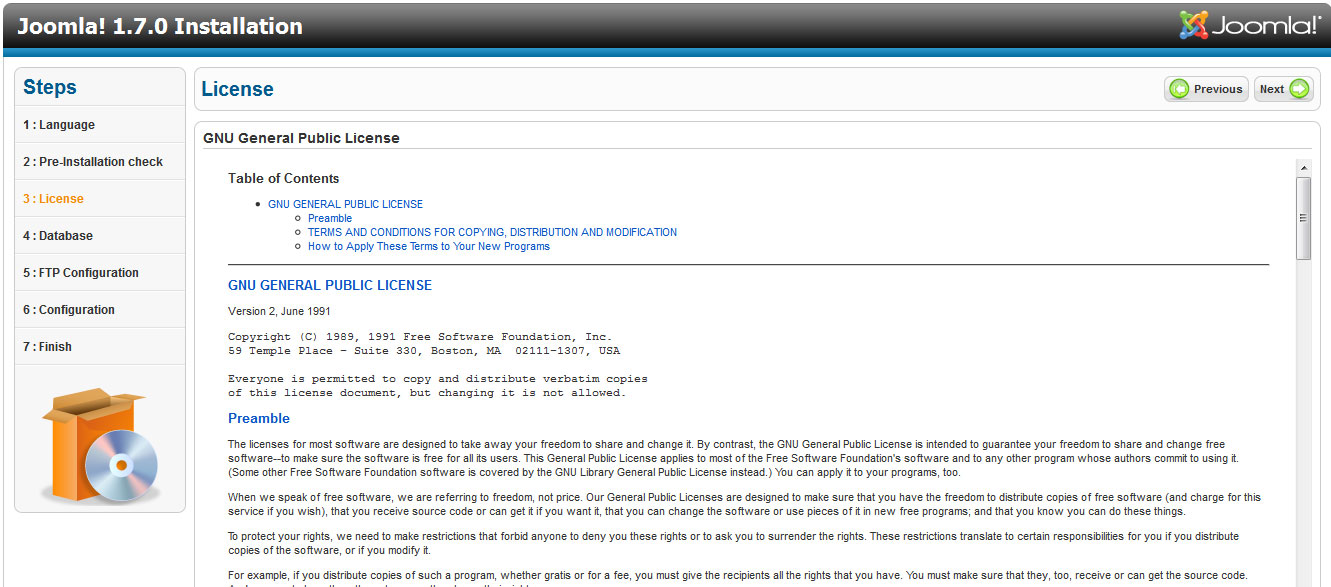This screenshot has height=587, width=1331.
Task: Click the GNU General Public License panel title
Action: [x=301, y=138]
